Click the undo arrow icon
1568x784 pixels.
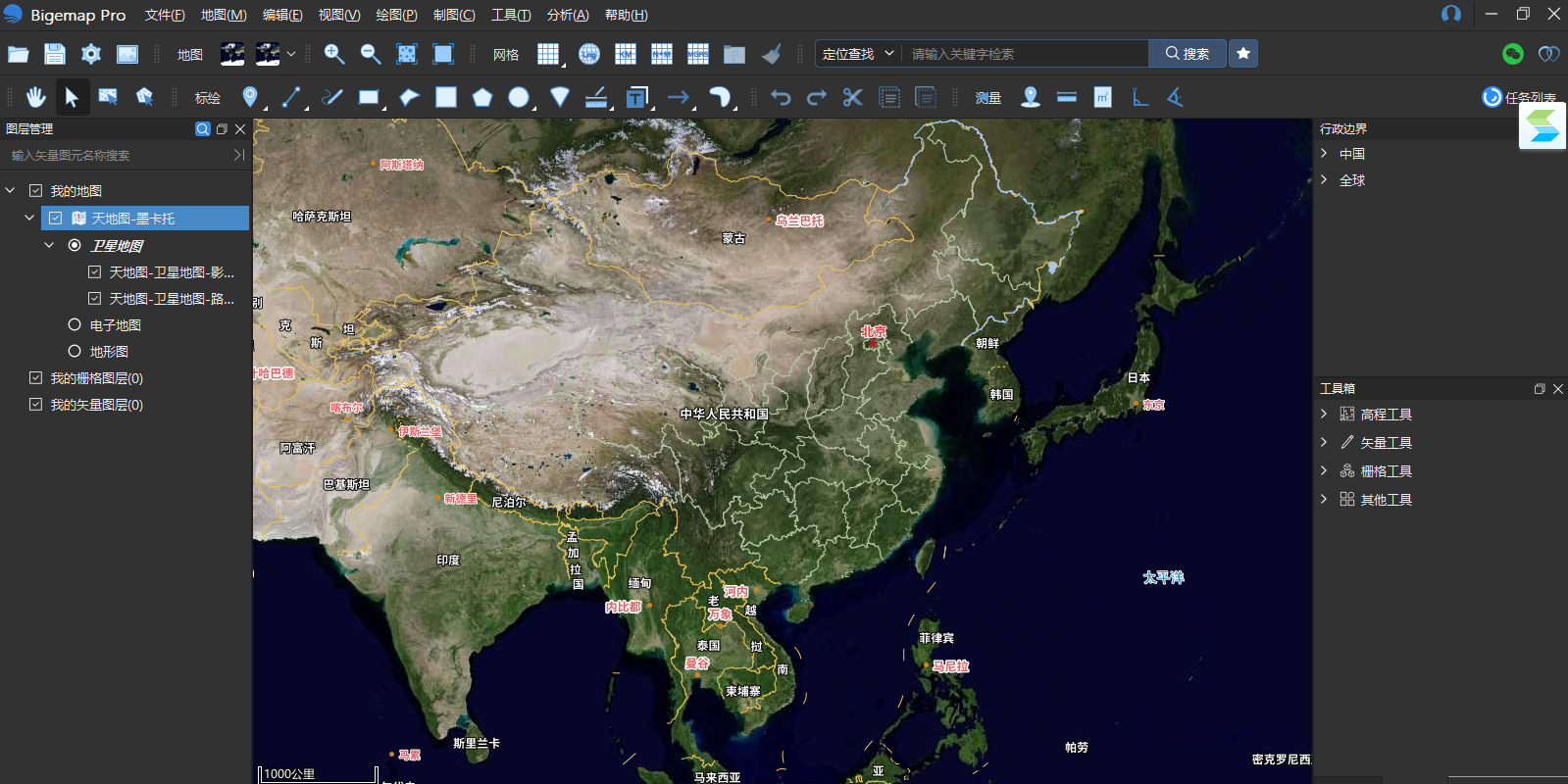pyautogui.click(x=781, y=97)
